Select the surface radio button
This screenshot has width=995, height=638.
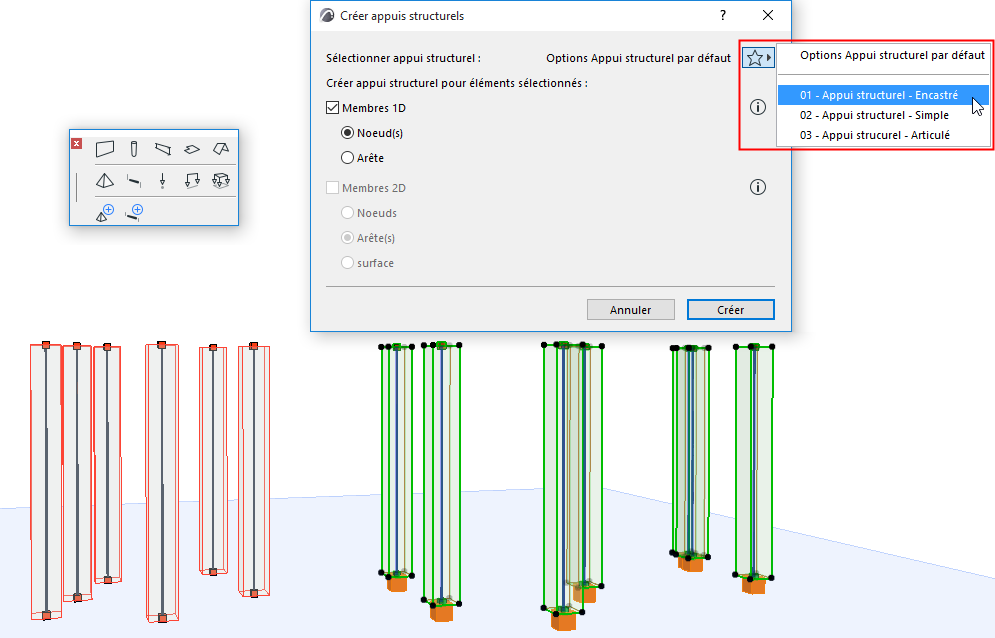click(347, 263)
